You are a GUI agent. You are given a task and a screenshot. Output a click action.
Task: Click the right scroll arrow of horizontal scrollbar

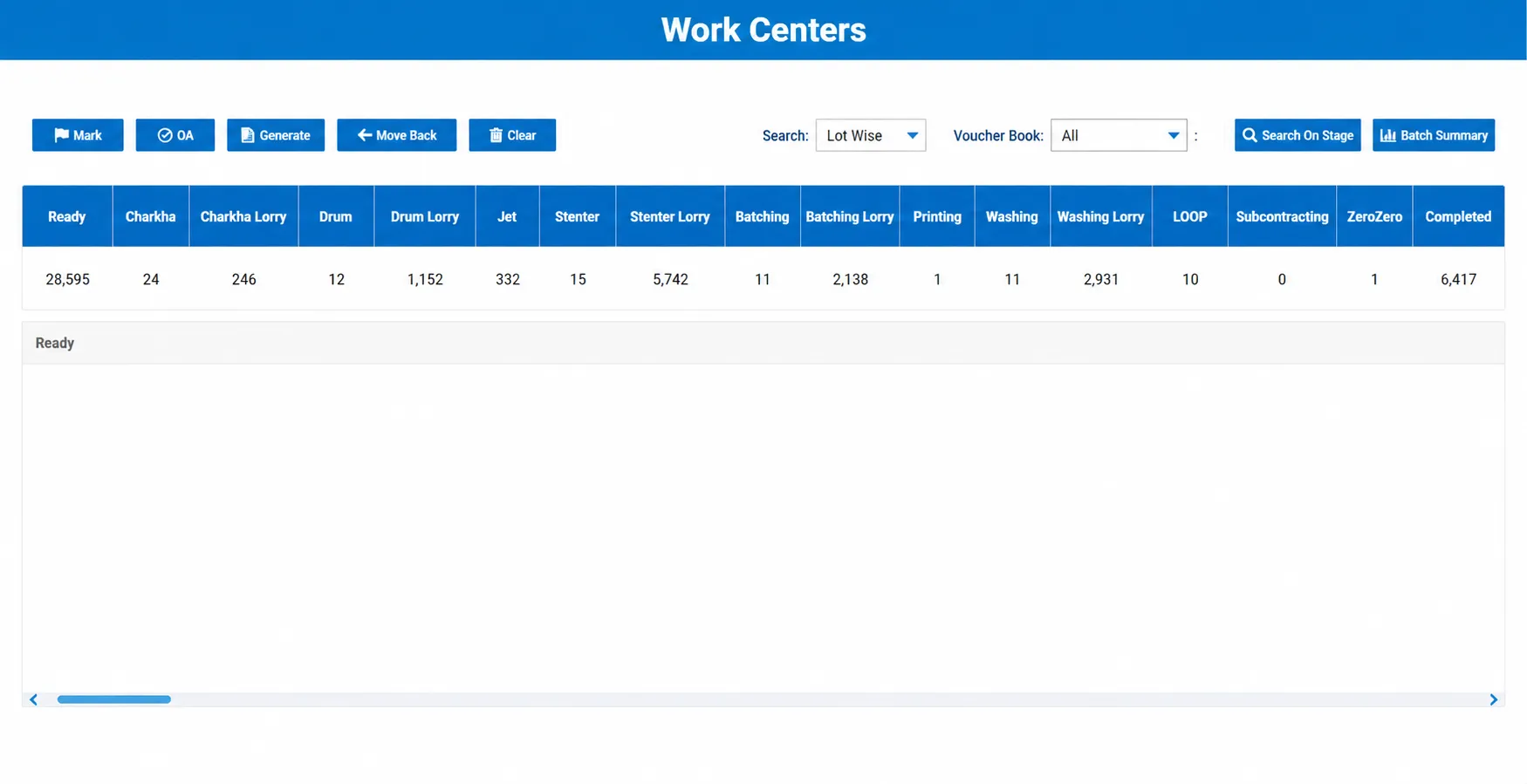[x=1494, y=699]
